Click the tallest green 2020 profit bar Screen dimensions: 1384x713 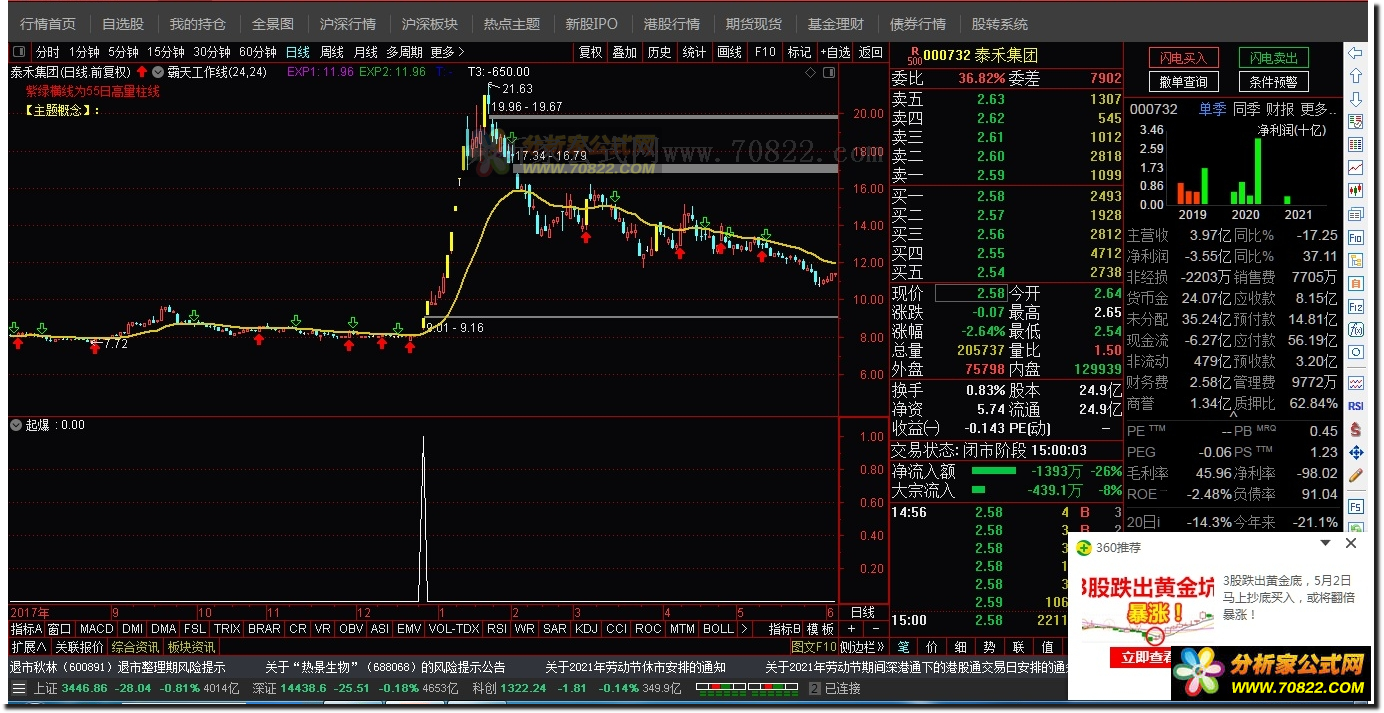(x=1257, y=171)
